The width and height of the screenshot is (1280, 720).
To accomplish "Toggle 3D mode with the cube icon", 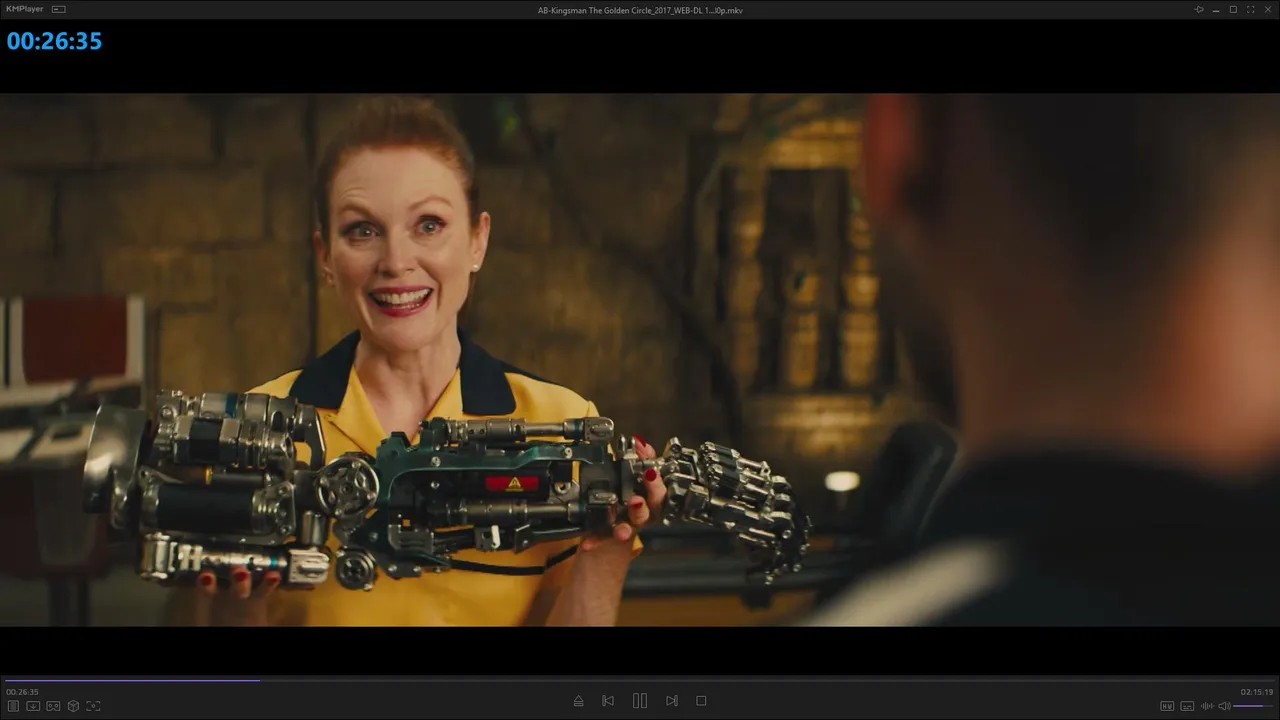I will click(x=73, y=706).
